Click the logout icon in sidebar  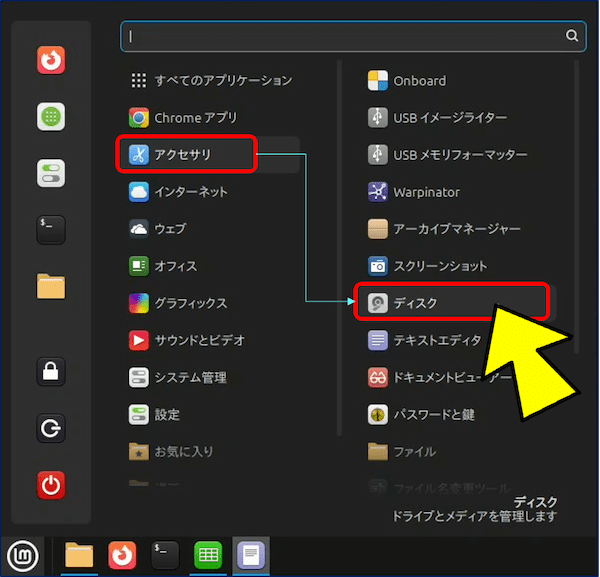[x=51, y=430]
